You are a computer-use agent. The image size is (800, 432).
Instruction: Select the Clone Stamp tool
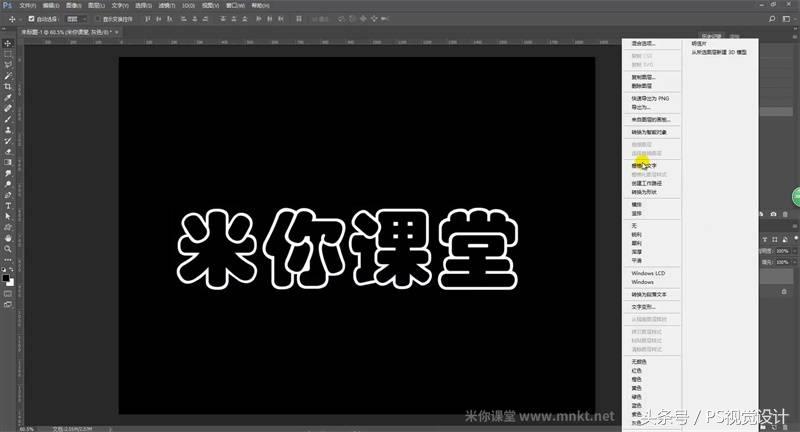8,130
